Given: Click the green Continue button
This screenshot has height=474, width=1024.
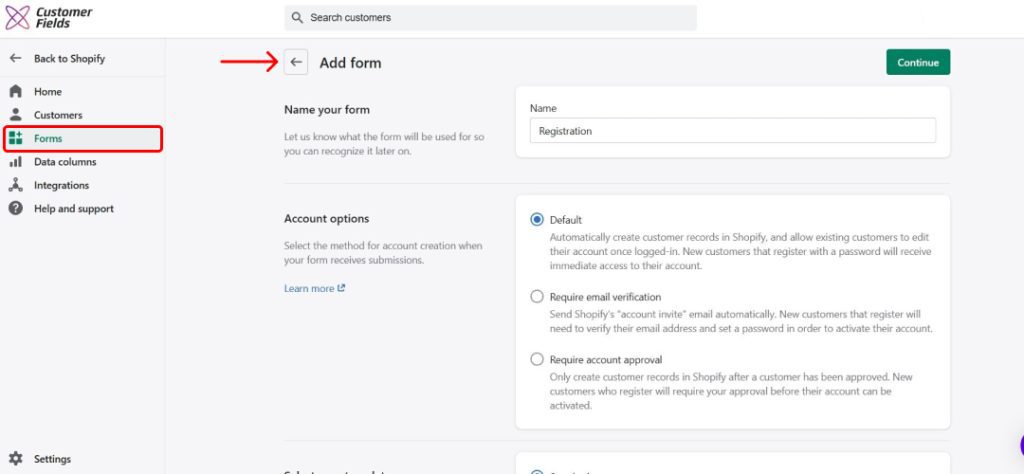Looking at the screenshot, I should click(918, 63).
